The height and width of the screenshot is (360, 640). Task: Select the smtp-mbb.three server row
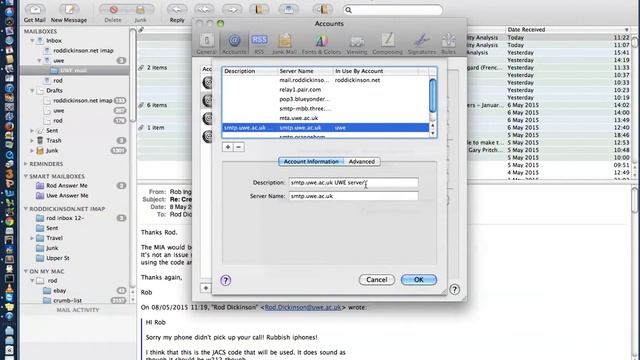(326, 109)
